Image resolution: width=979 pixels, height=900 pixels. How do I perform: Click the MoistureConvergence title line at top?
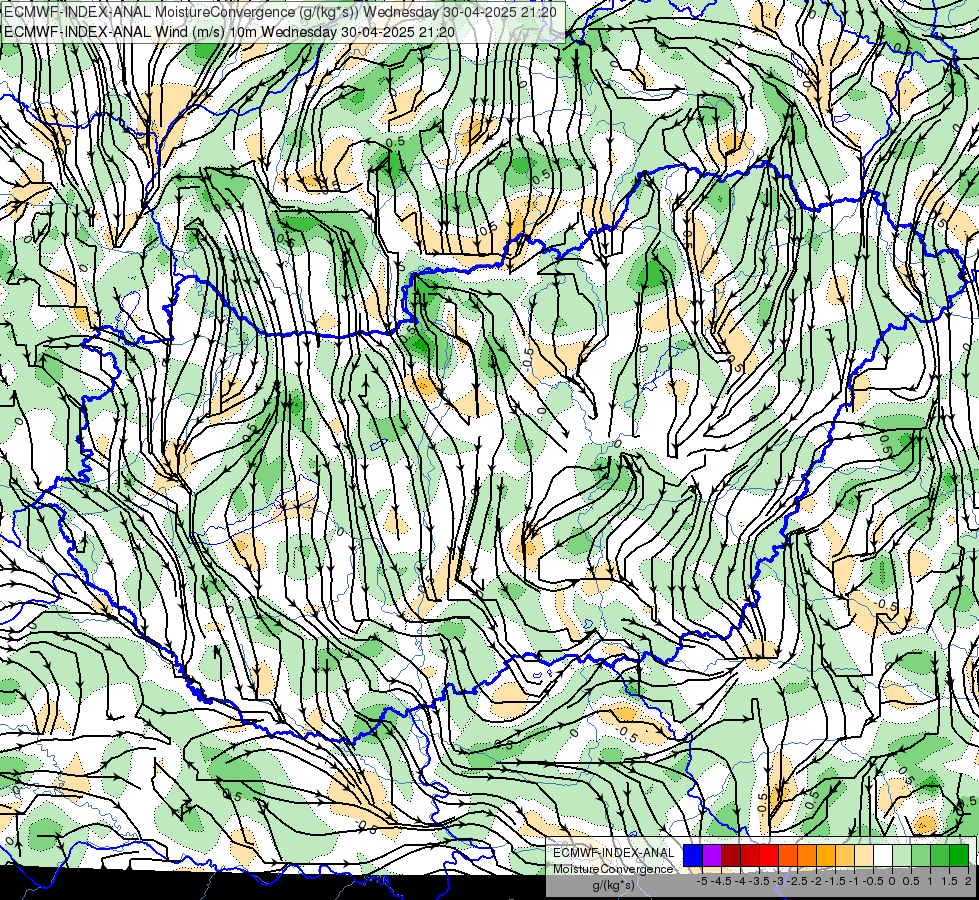[280, 12]
